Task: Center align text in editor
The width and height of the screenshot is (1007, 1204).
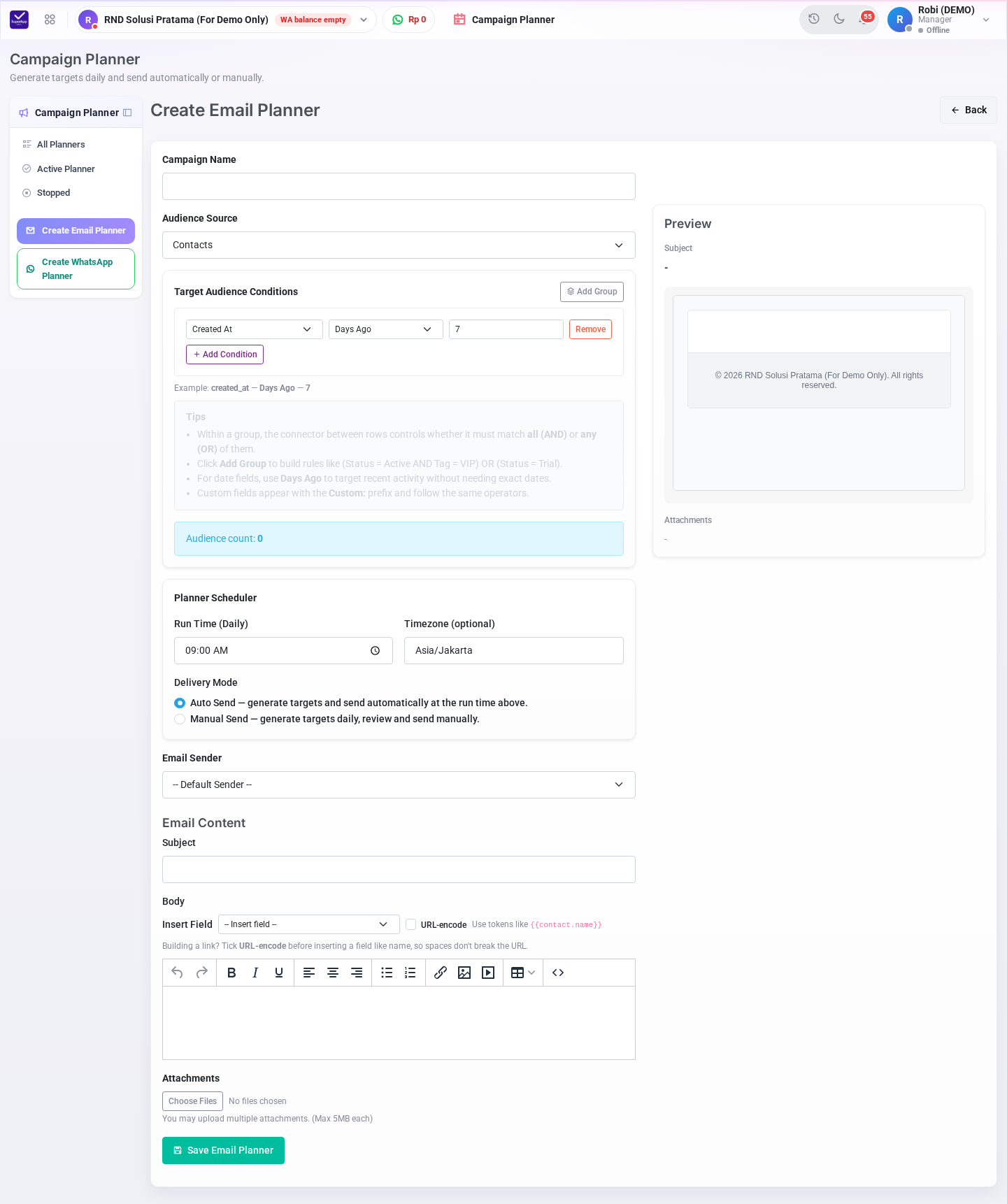Action: coord(333,973)
